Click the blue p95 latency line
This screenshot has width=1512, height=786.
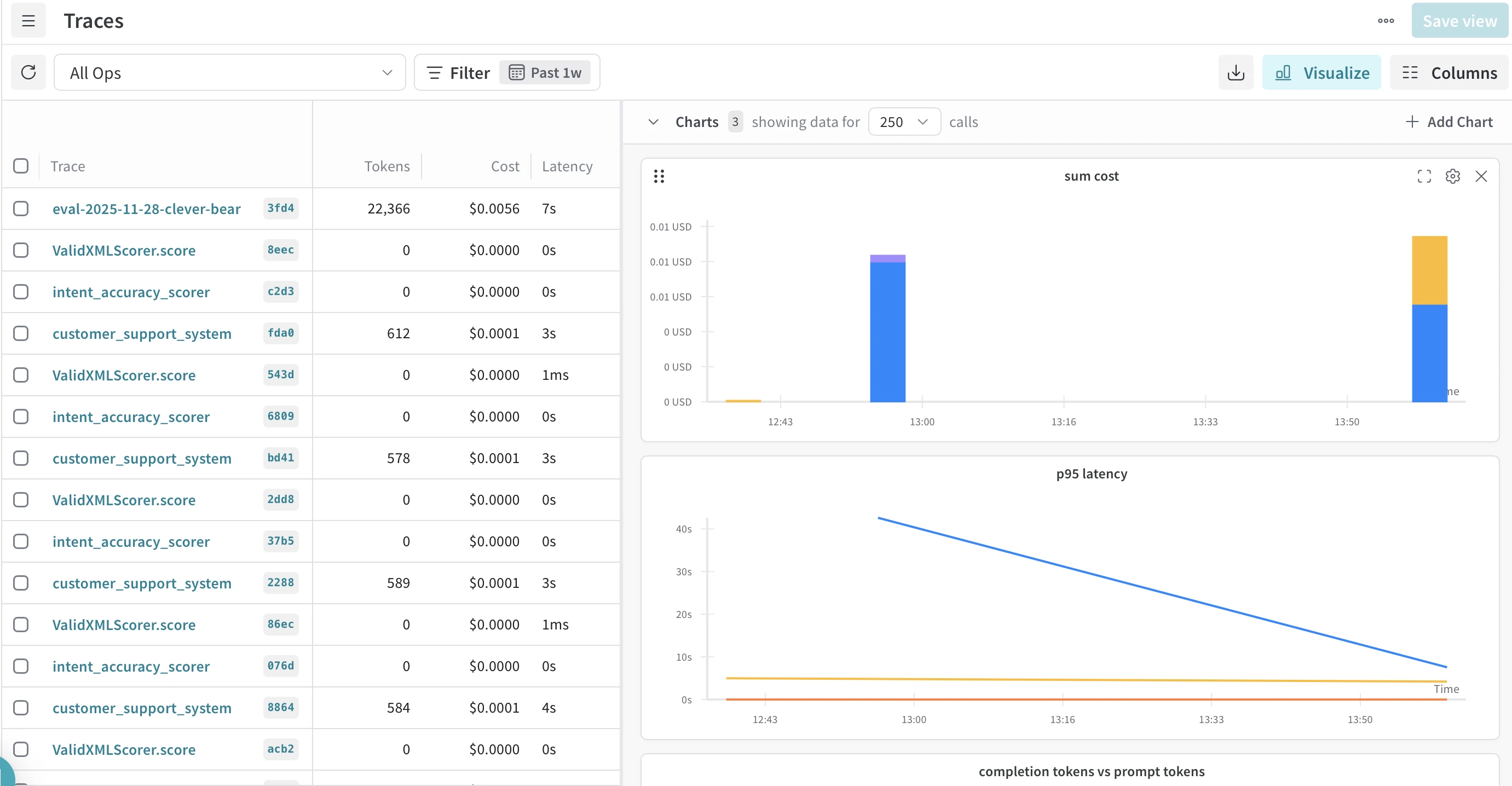1162,592
